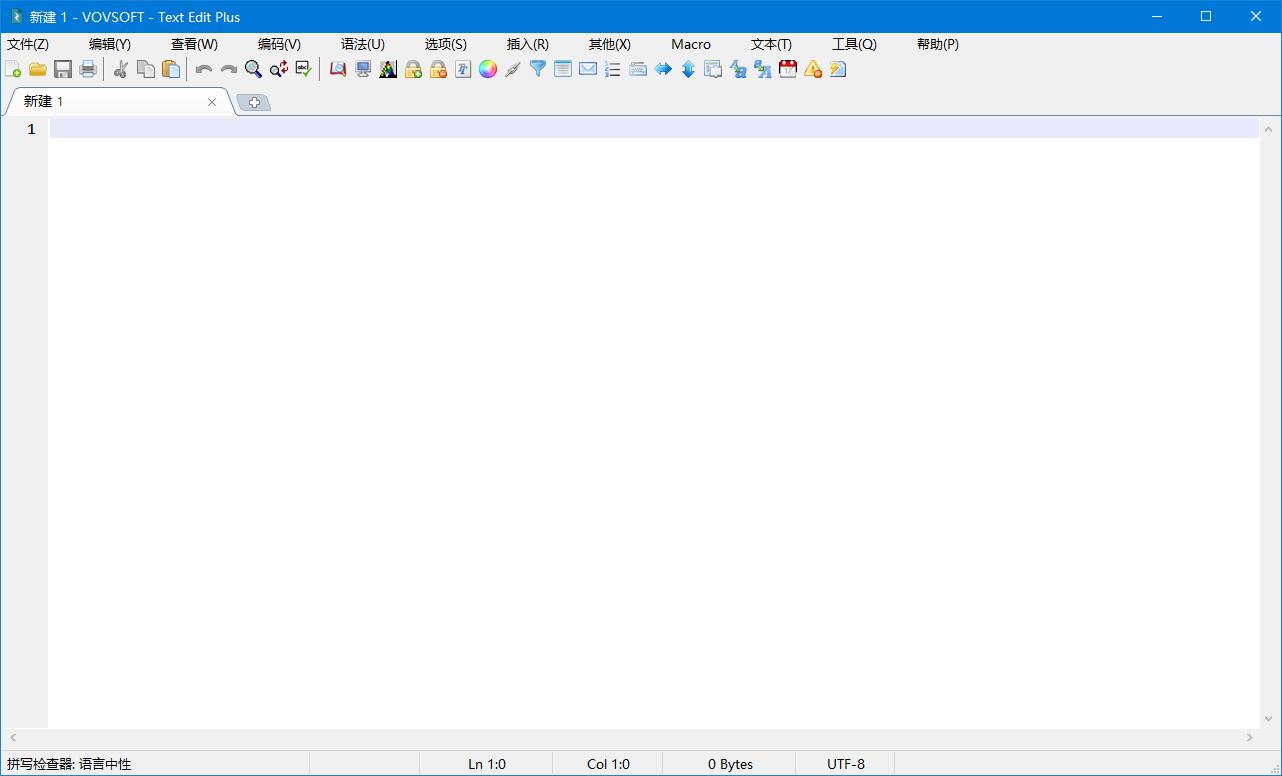Add a new tab with plus button
This screenshot has height=776, width=1282.
pos(254,103)
